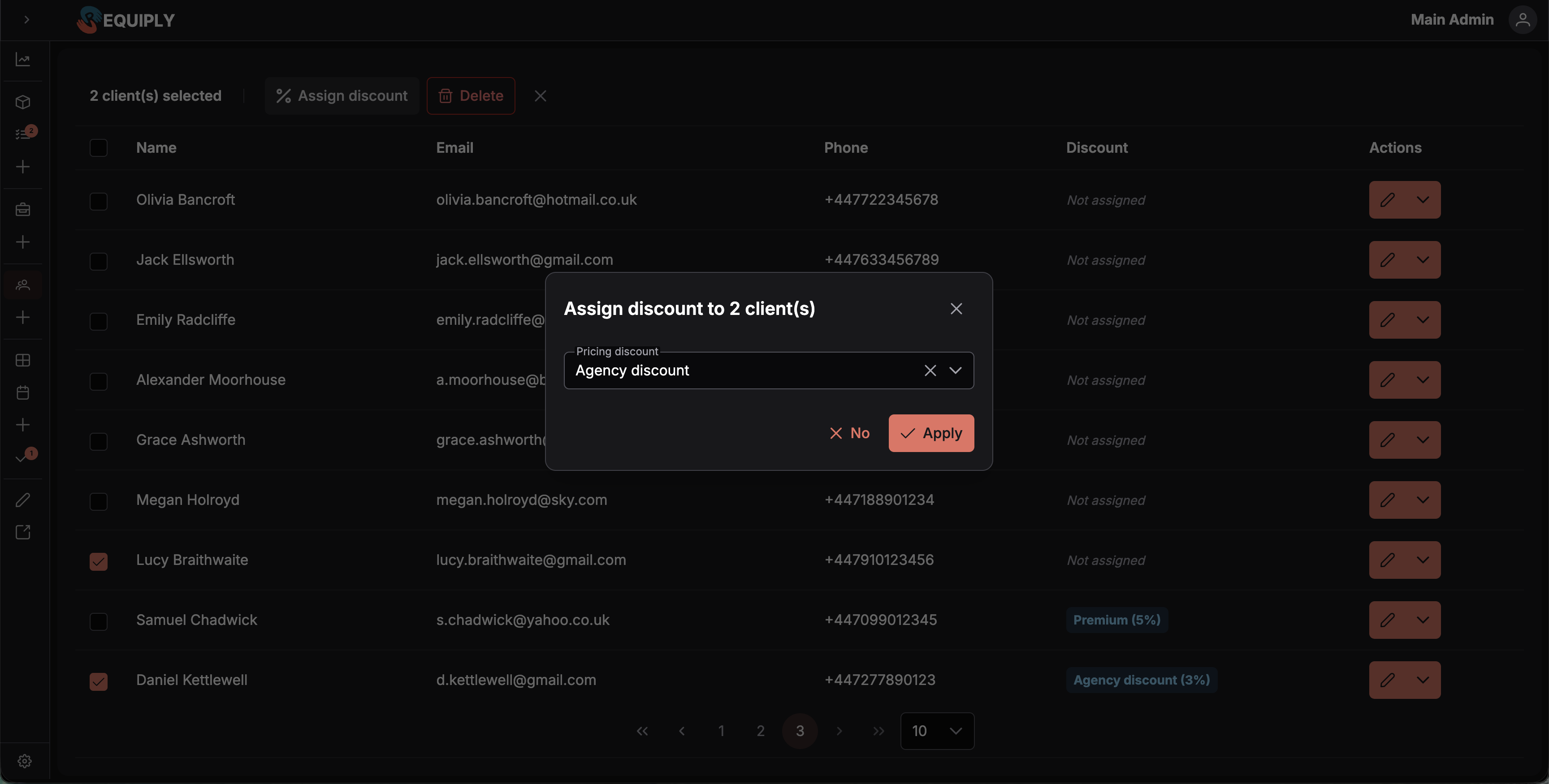This screenshot has width=1549, height=784.
Task: Edit Olivia Bancroft with the pencil icon
Action: (x=1387, y=200)
